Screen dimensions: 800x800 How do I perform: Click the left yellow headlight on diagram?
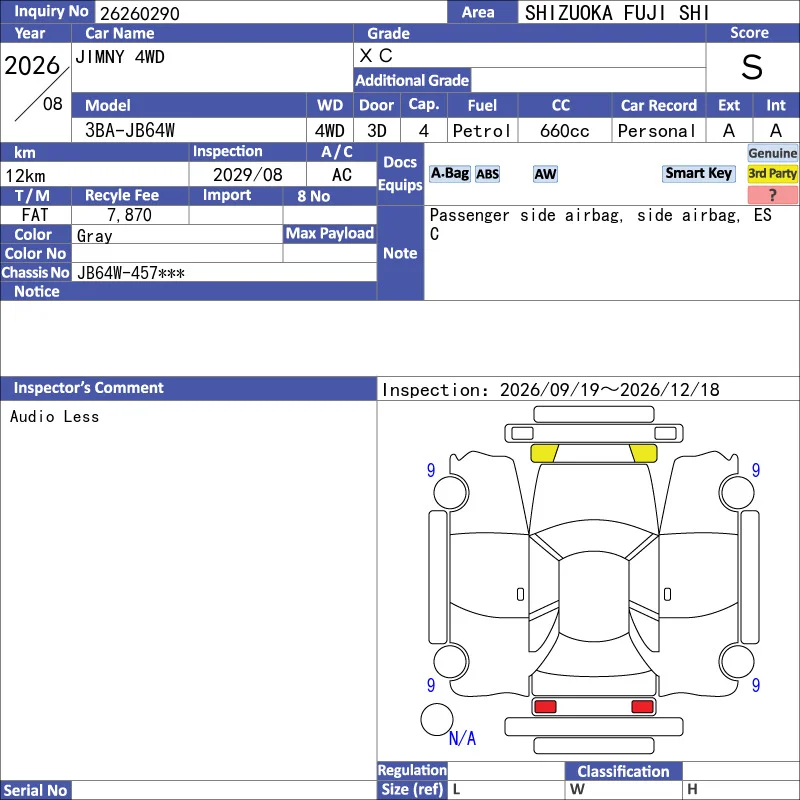click(x=544, y=453)
